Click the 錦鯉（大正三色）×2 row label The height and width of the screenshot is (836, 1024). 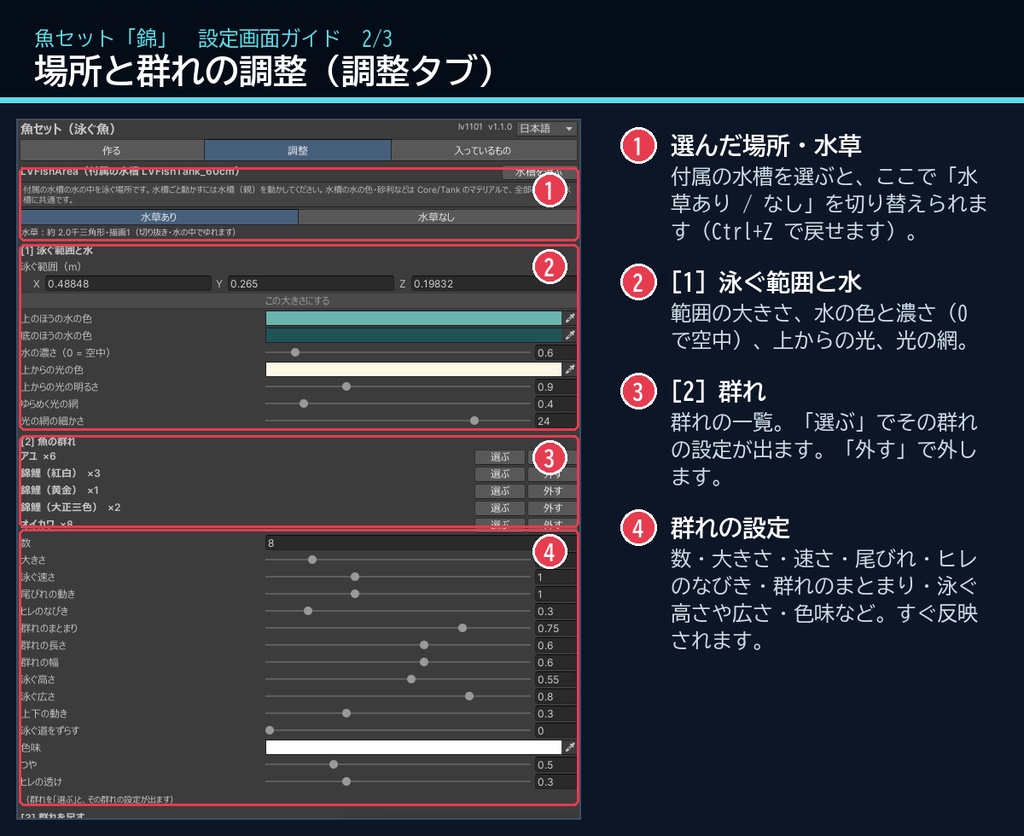tap(71, 507)
